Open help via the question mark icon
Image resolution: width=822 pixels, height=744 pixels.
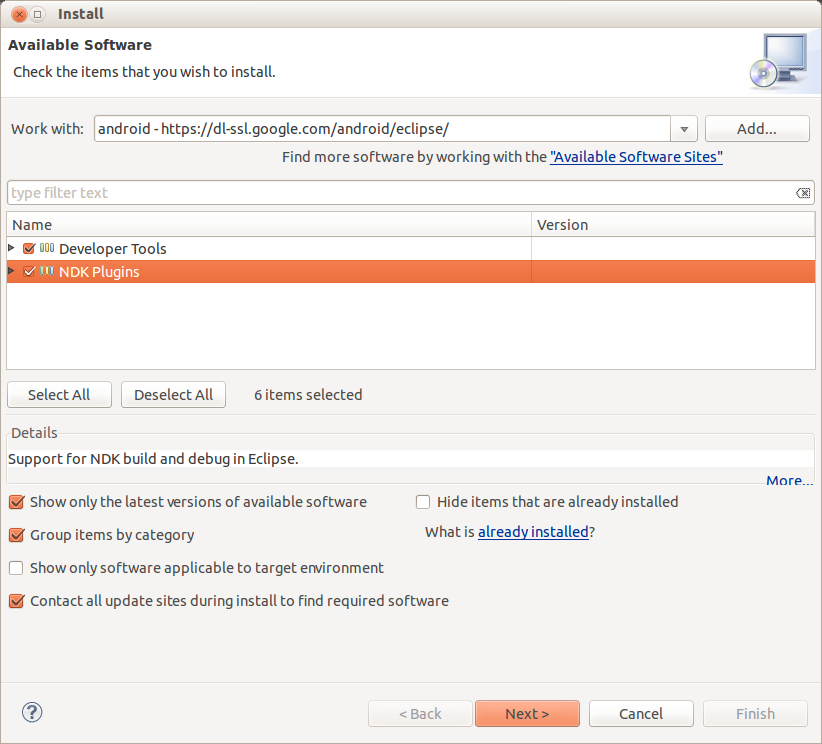tap(31, 712)
